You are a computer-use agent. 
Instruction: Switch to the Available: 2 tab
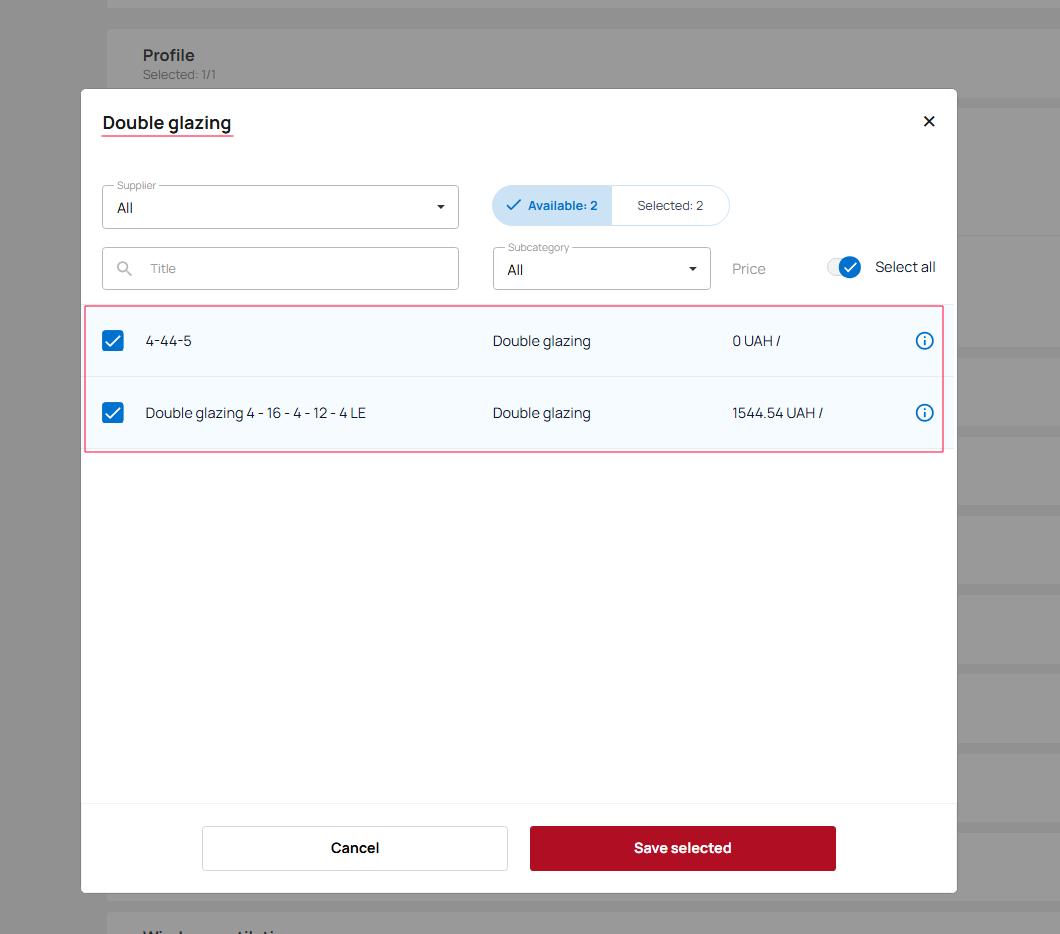(552, 206)
